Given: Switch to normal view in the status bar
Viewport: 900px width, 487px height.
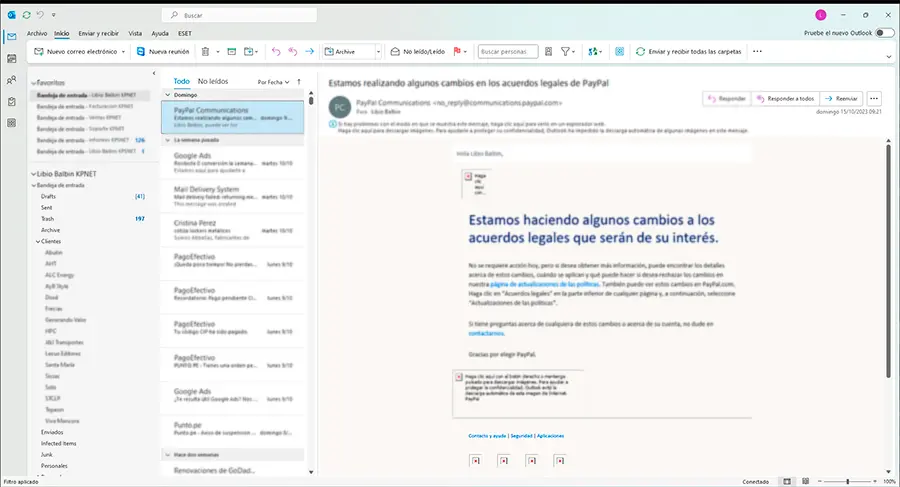Looking at the screenshot, I should point(787,481).
